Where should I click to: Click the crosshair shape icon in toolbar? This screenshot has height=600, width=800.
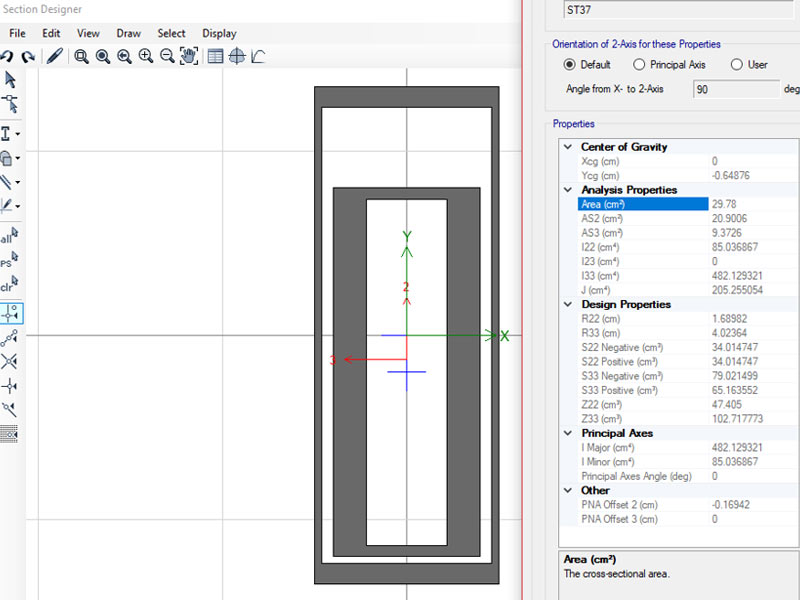[237, 56]
